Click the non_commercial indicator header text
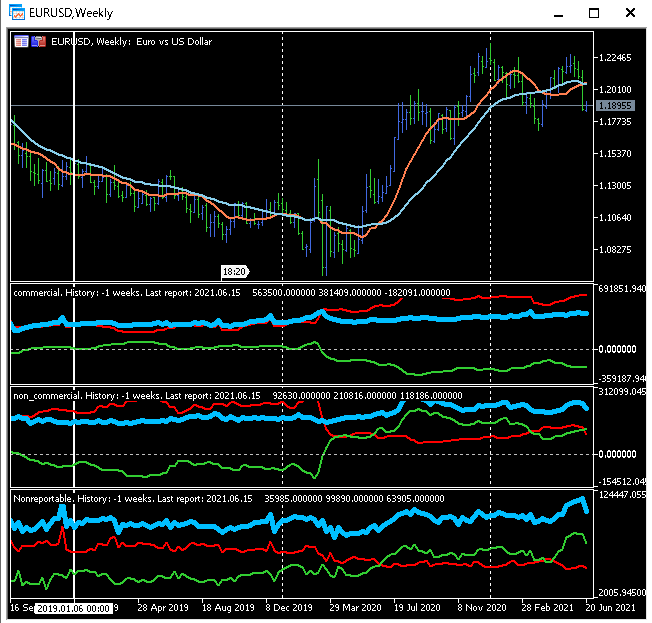Image resolution: width=652 pixels, height=623 pixels. click(x=237, y=396)
